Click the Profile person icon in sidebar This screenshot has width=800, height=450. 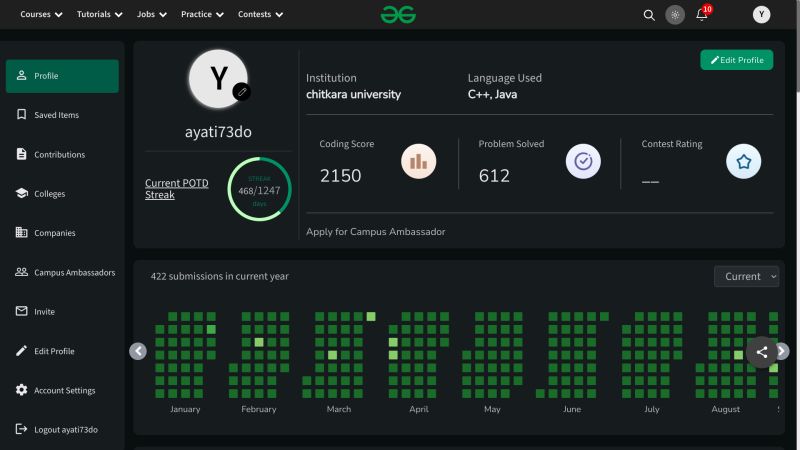tap(21, 76)
